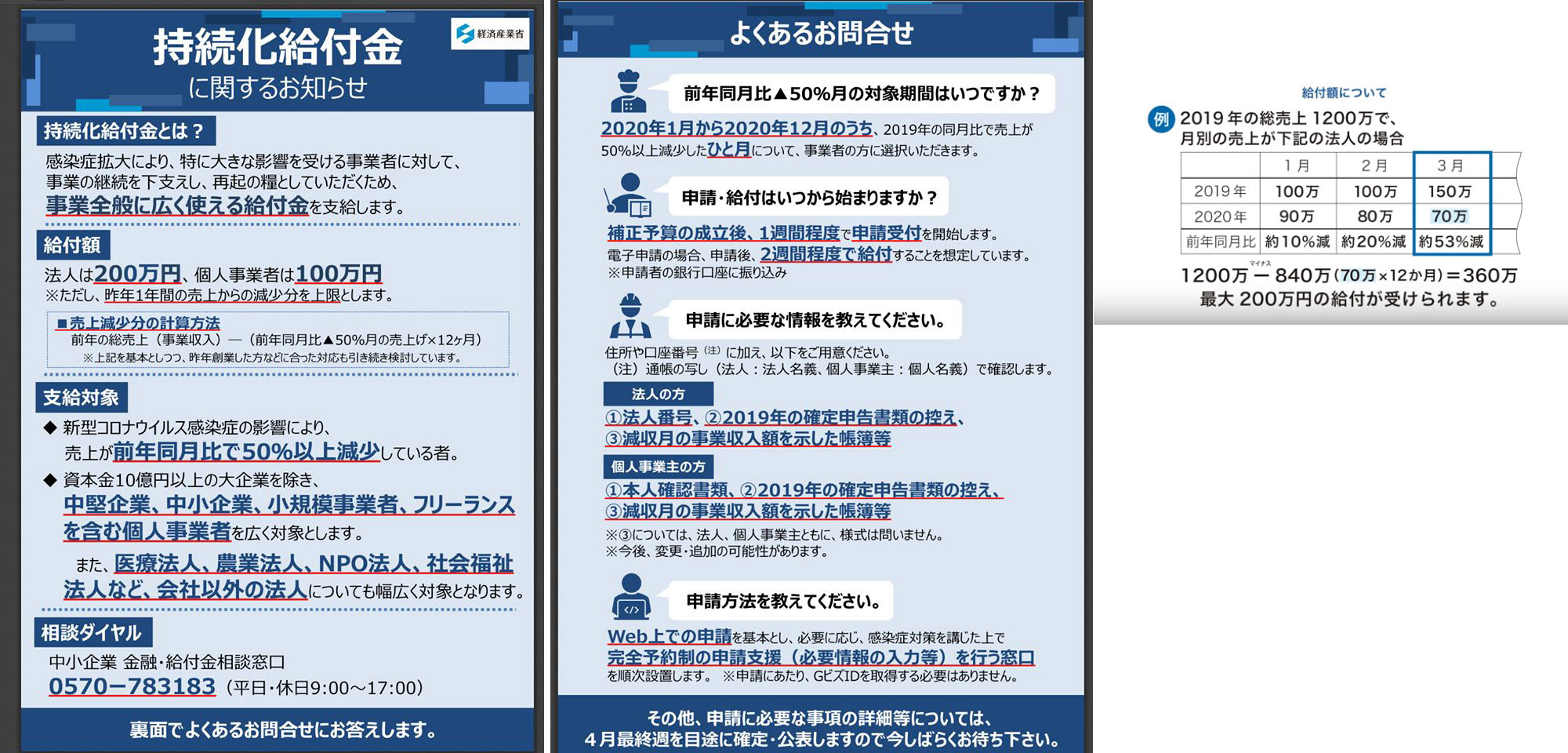Screen dimensions: 1568x753
Task: Click the underlined 事業全般に広く使える給付金 text
Action: pyautogui.click(x=176, y=206)
